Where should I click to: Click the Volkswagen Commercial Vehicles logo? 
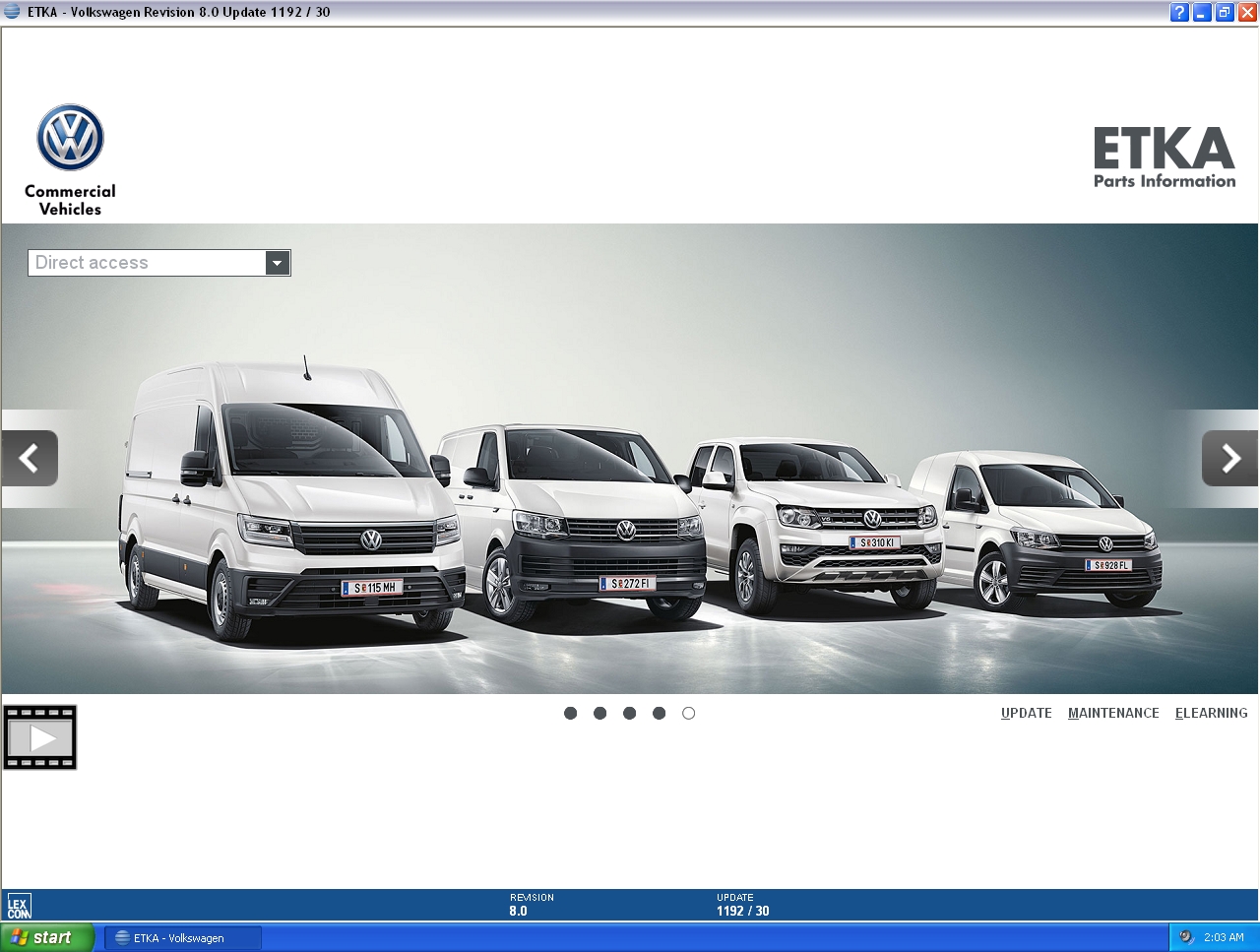coord(70,160)
